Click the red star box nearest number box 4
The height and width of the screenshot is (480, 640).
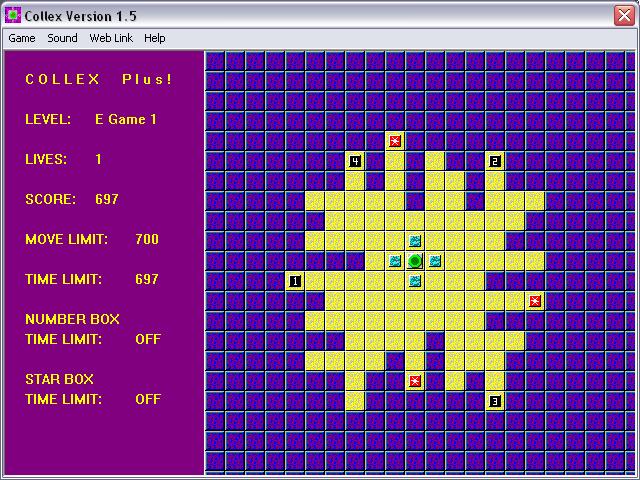click(x=395, y=141)
